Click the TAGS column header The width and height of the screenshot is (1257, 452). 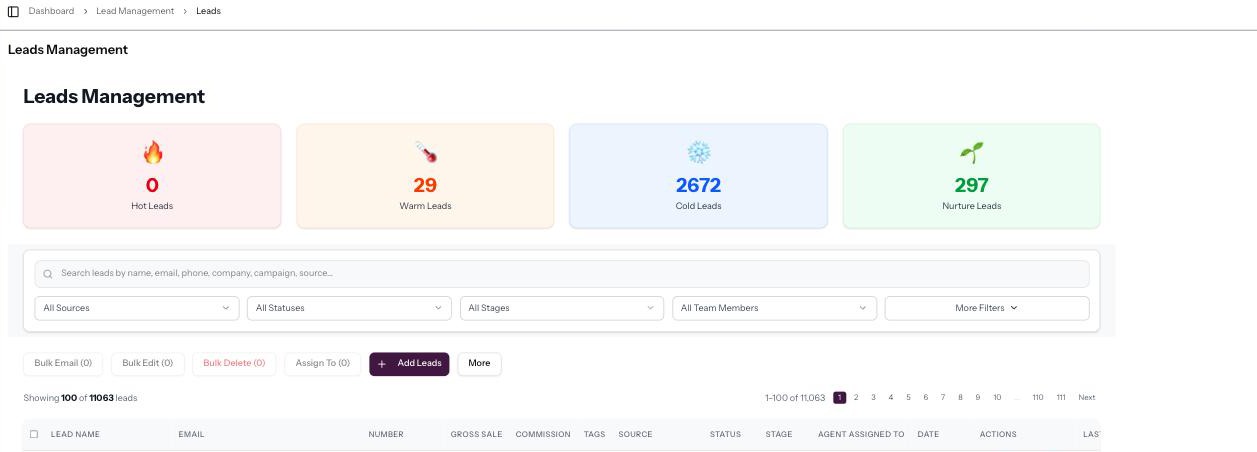coord(595,434)
